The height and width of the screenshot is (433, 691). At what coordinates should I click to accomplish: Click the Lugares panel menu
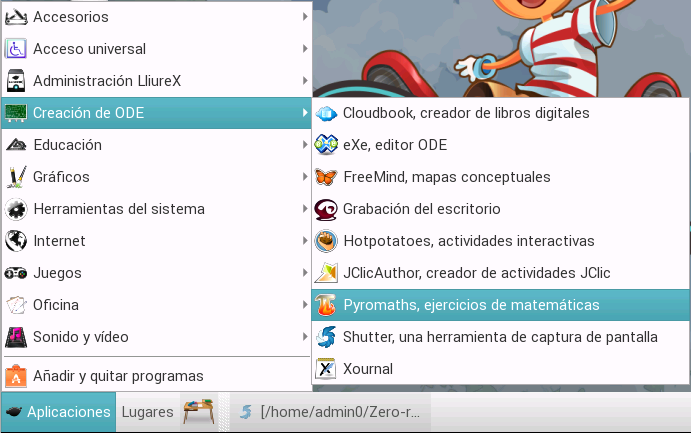pos(147,412)
